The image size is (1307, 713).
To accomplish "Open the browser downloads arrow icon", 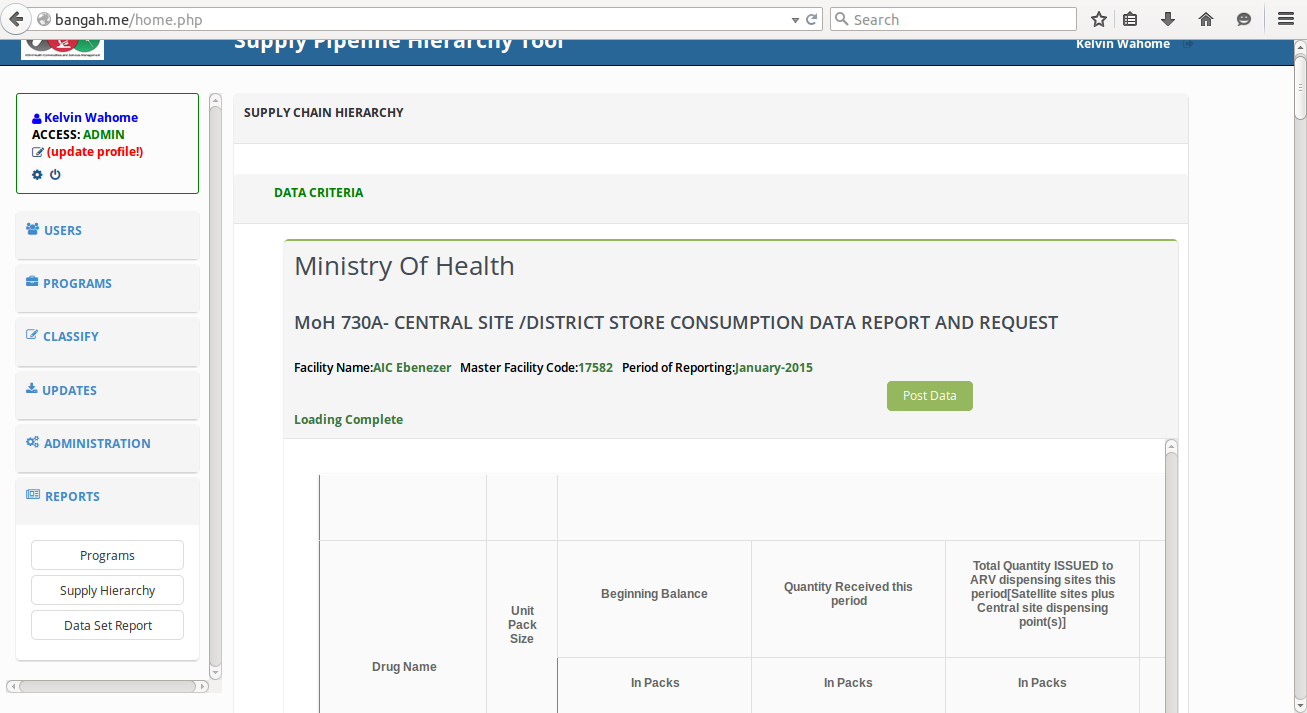I will point(1167,19).
